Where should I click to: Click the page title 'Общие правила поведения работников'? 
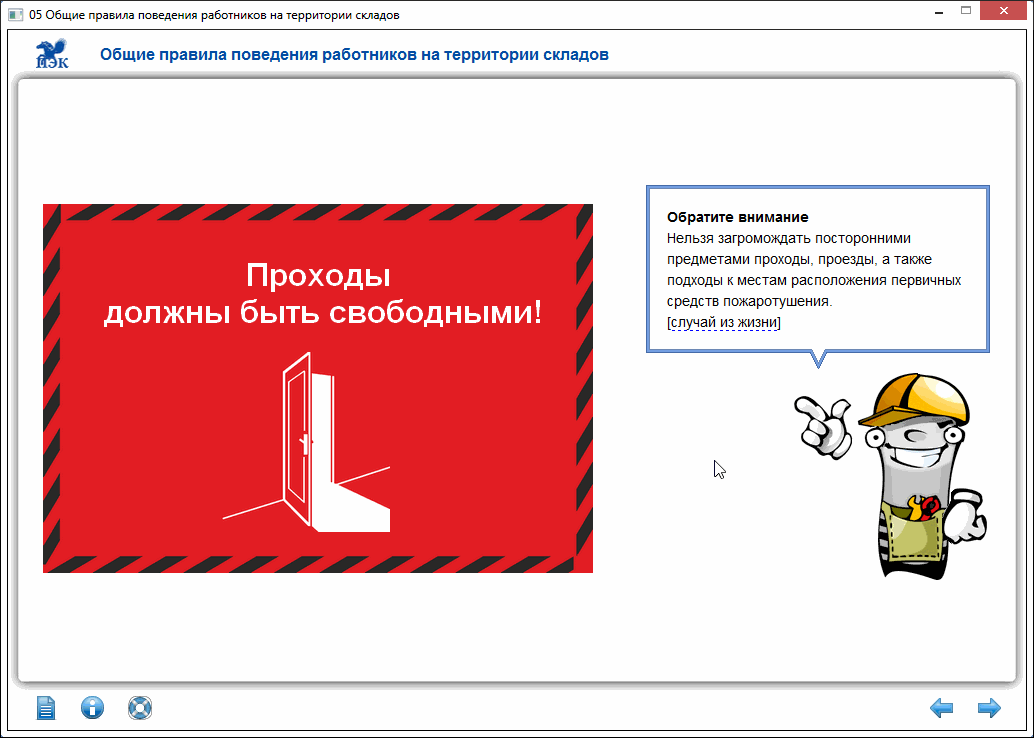click(x=354, y=54)
